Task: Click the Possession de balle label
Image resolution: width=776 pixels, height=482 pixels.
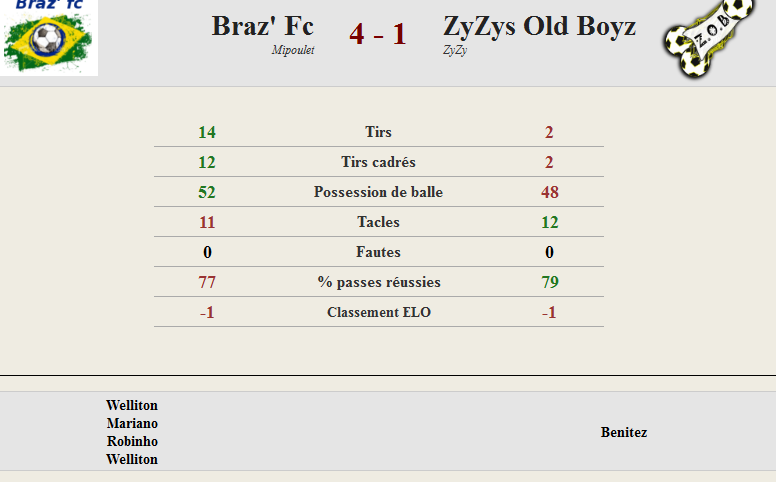Action: (x=379, y=192)
